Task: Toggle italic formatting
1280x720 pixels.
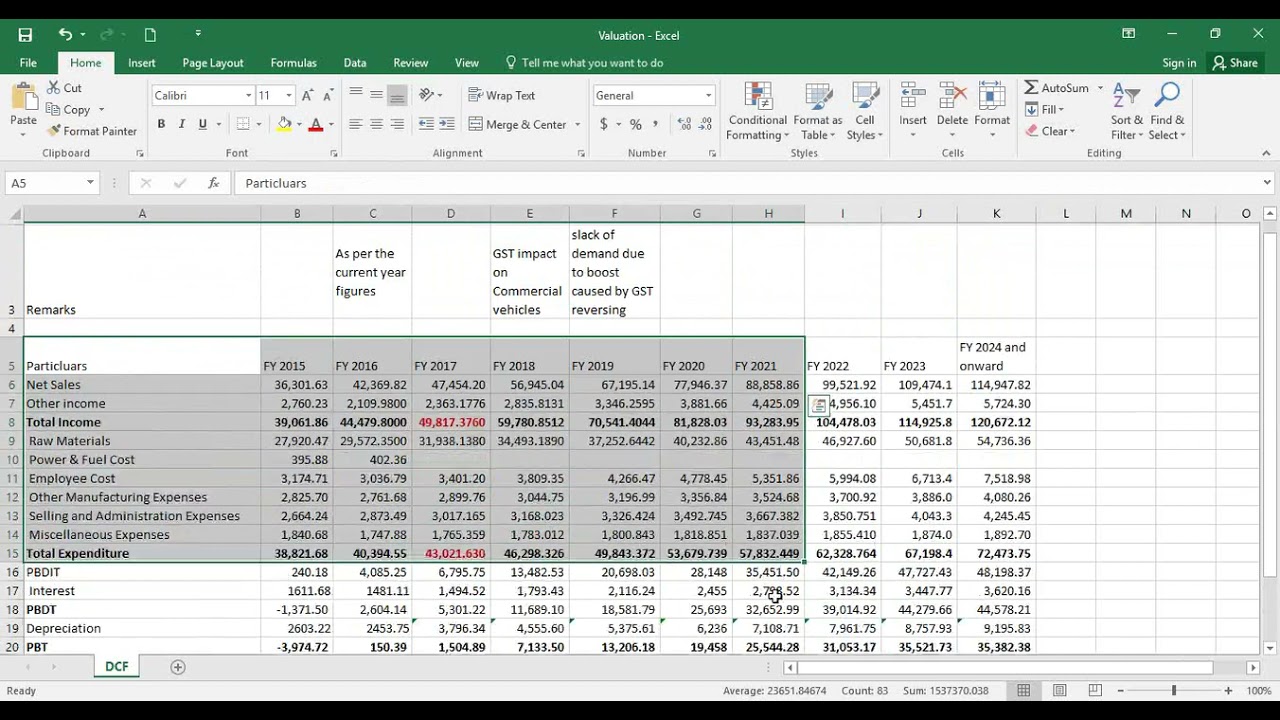Action: coord(181,124)
